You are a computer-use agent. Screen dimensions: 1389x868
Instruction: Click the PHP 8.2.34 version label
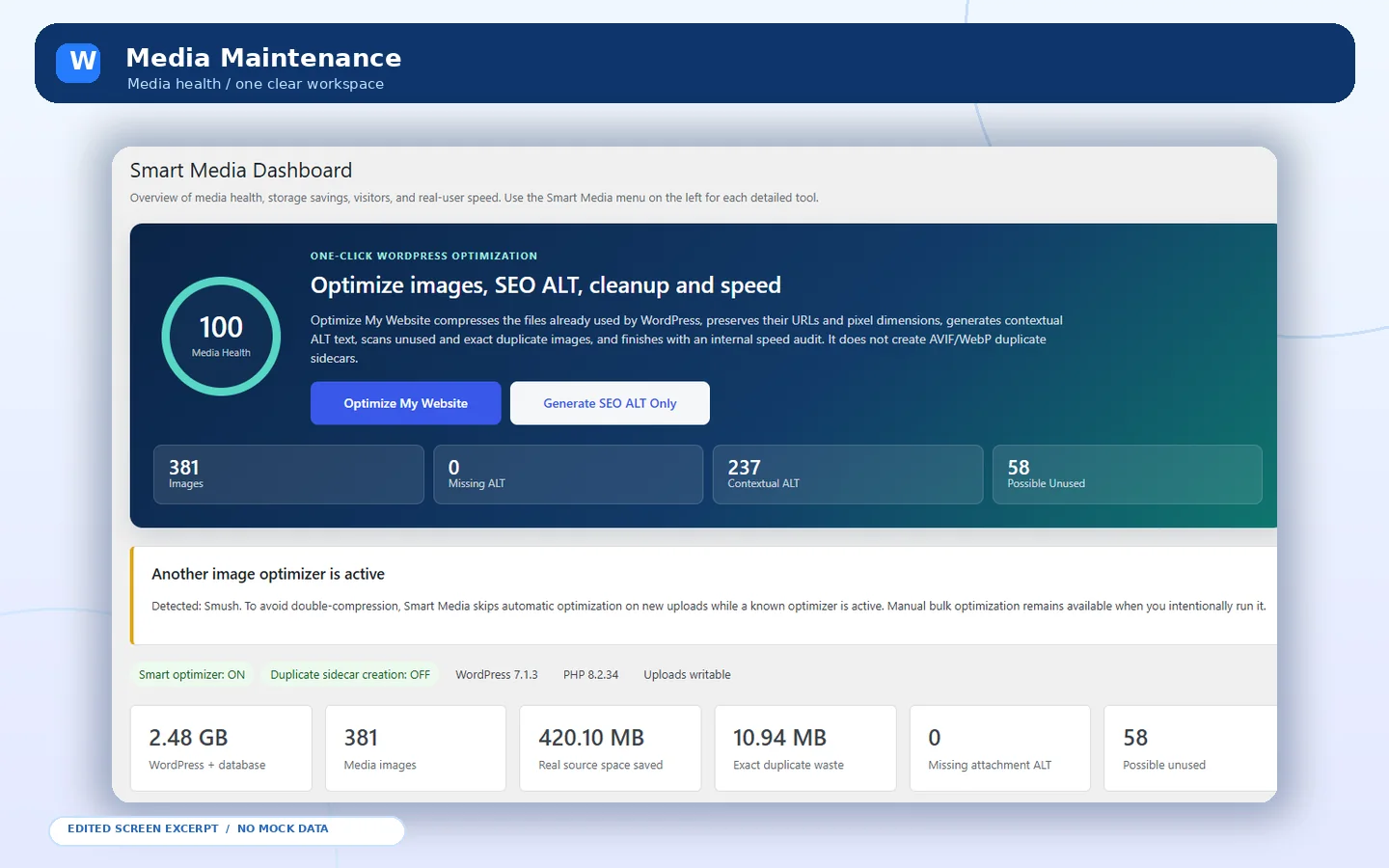click(590, 675)
